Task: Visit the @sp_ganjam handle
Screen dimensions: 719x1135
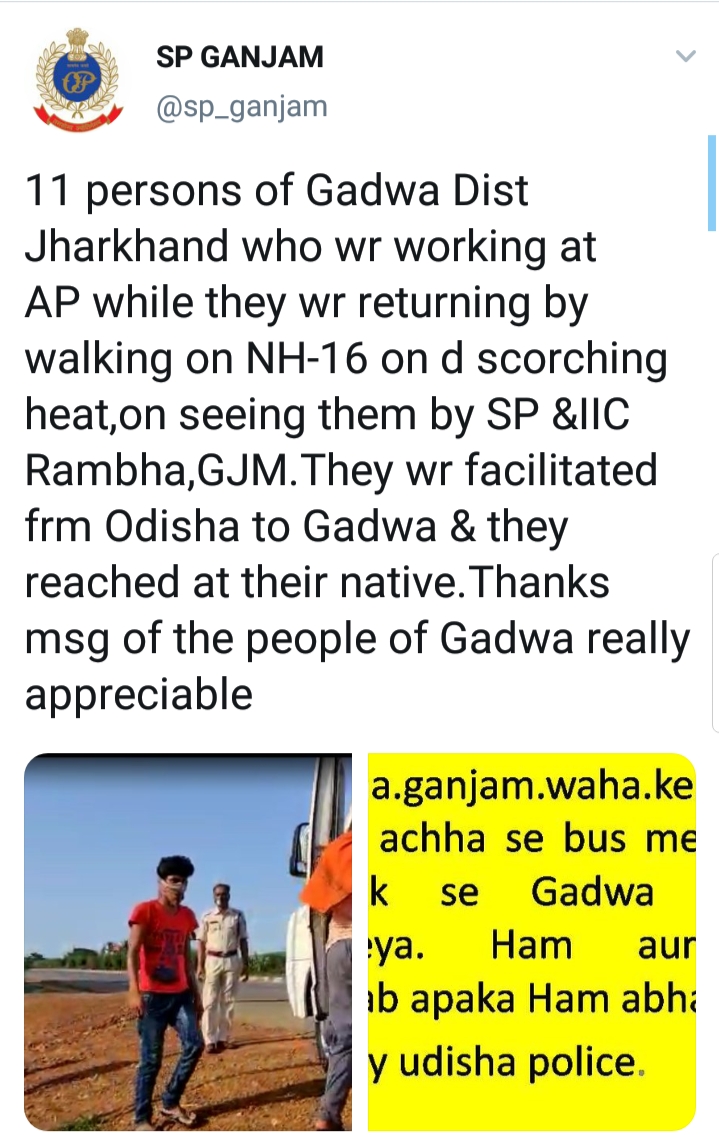Action: pos(242,107)
